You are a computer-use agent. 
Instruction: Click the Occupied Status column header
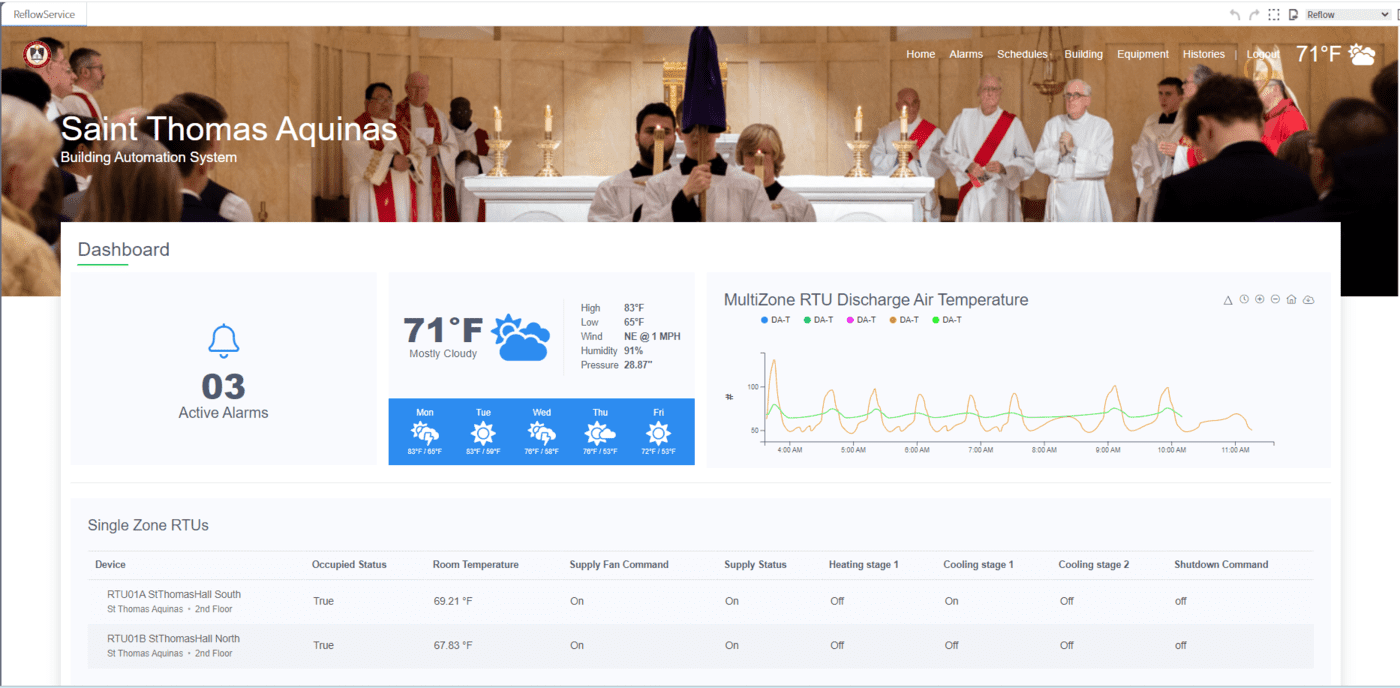pyautogui.click(x=349, y=565)
